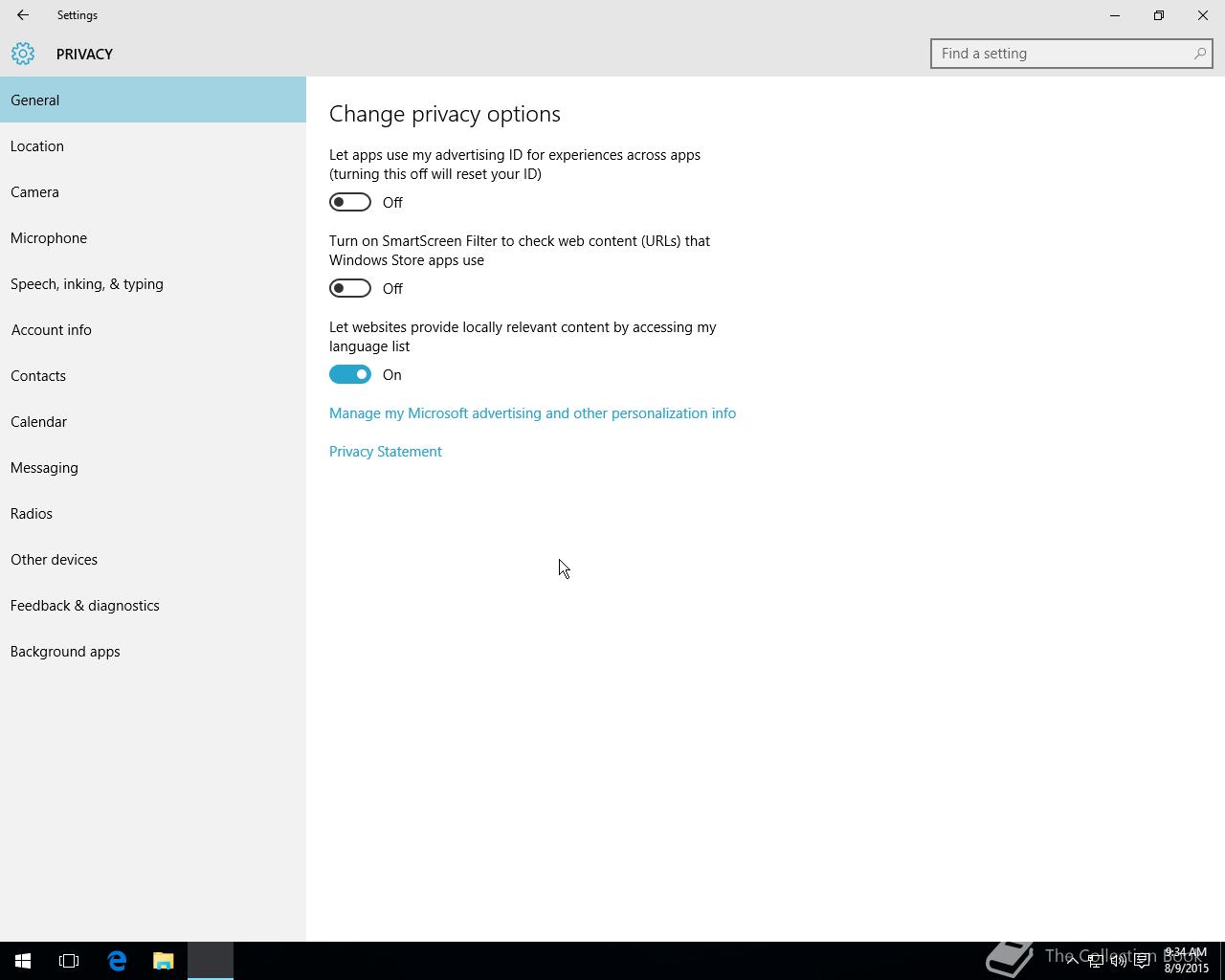Open Messaging privacy settings

click(153, 467)
